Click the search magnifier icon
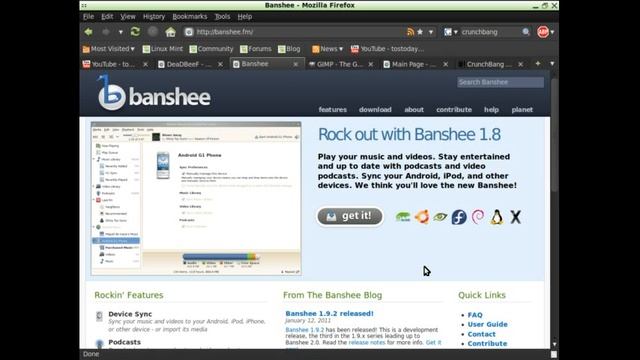Screen dimensions: 640x360 point(526,32)
